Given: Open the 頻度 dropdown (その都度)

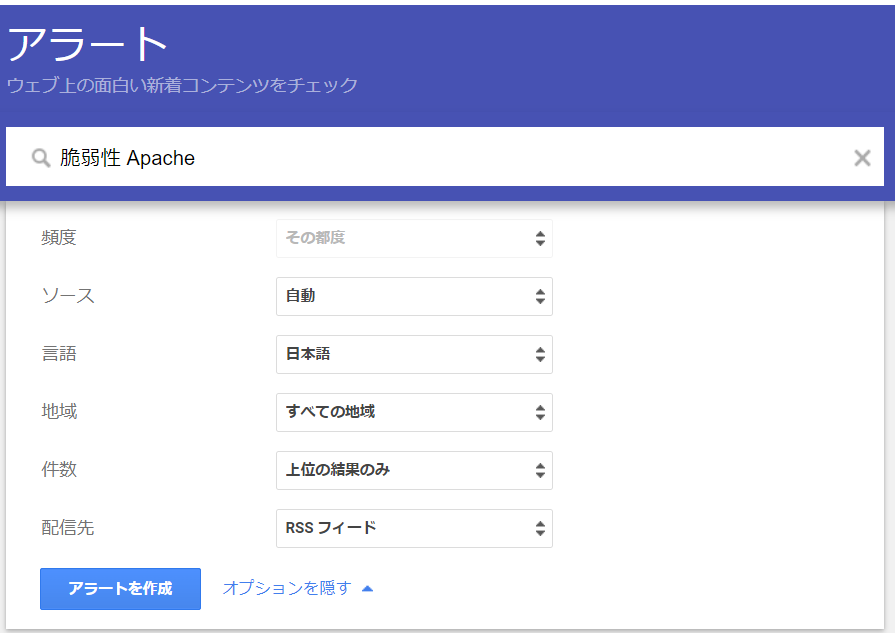Looking at the screenshot, I should coord(414,238).
